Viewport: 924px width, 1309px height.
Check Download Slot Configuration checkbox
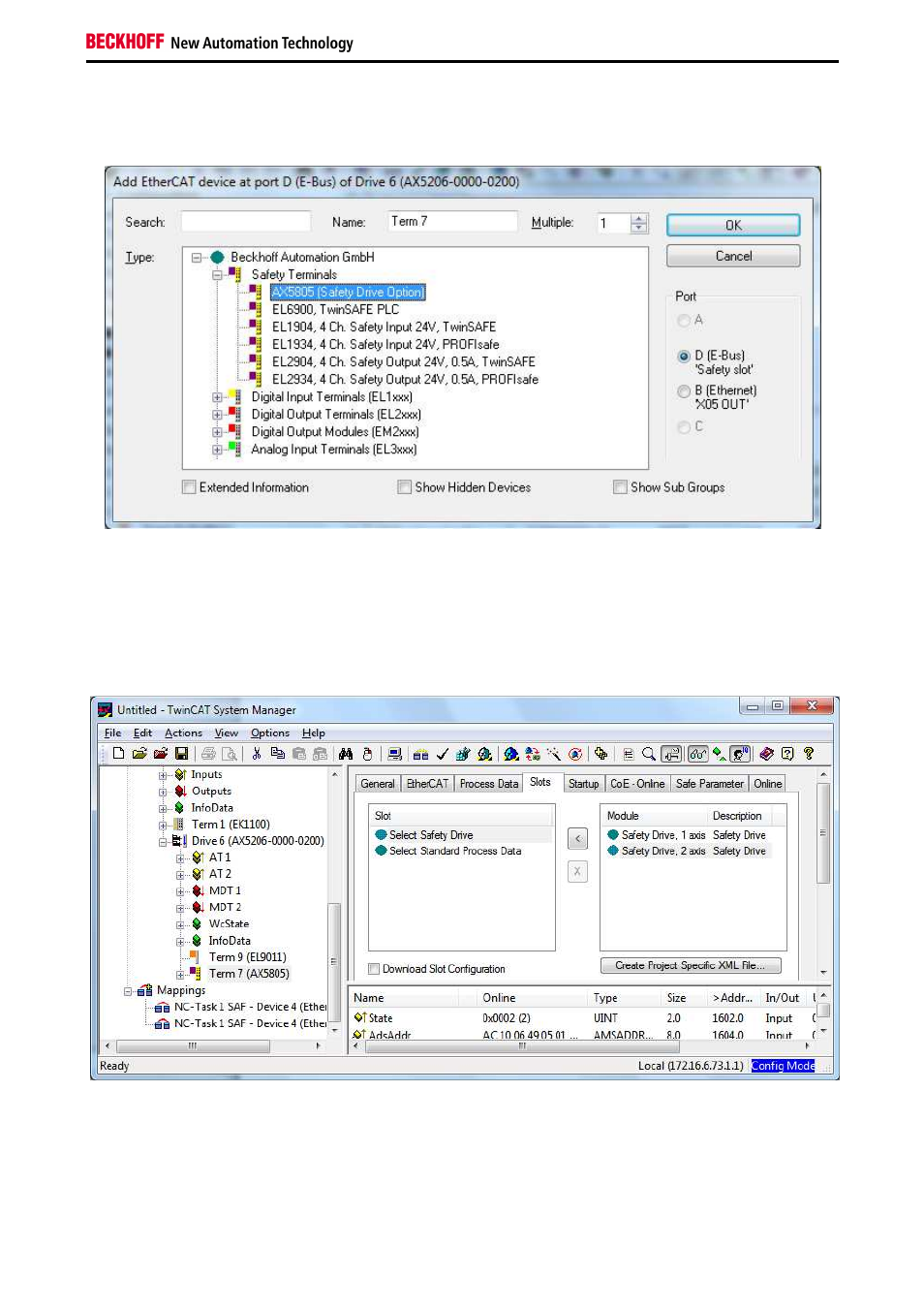(374, 969)
